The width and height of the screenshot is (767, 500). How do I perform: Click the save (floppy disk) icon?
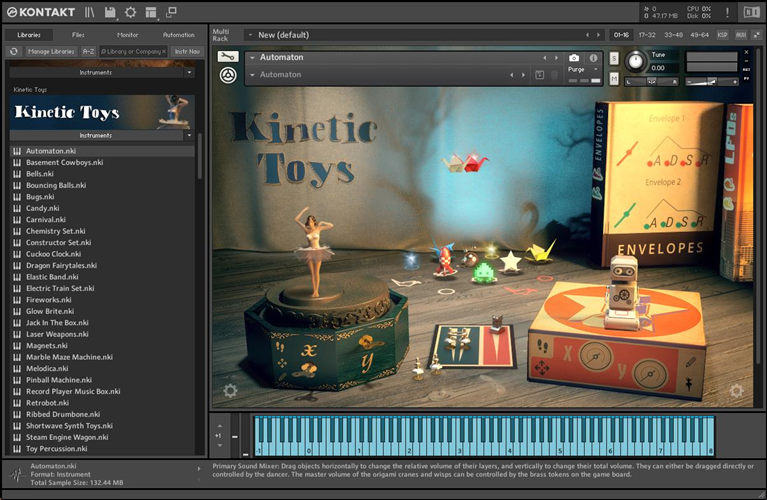[110, 12]
